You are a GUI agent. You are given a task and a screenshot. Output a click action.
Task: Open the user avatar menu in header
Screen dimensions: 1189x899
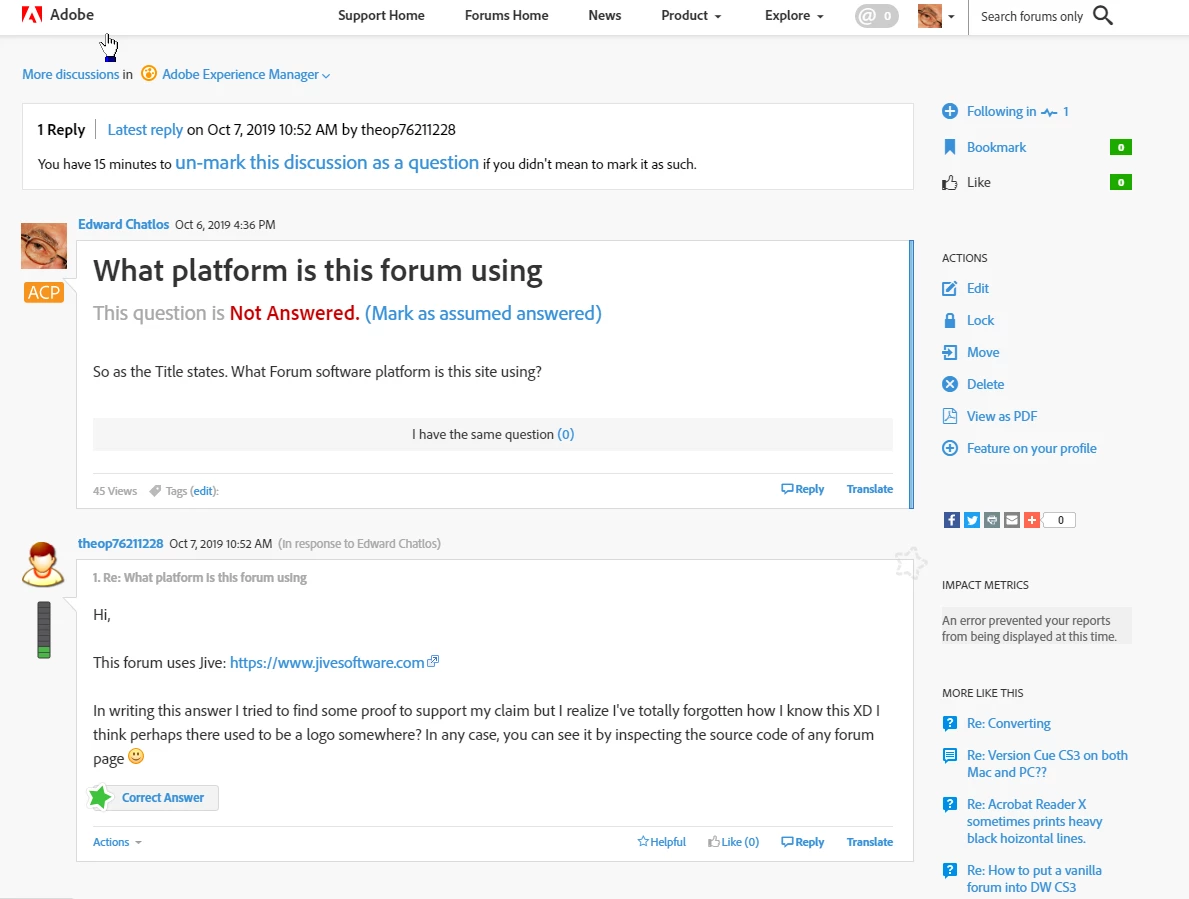(930, 16)
